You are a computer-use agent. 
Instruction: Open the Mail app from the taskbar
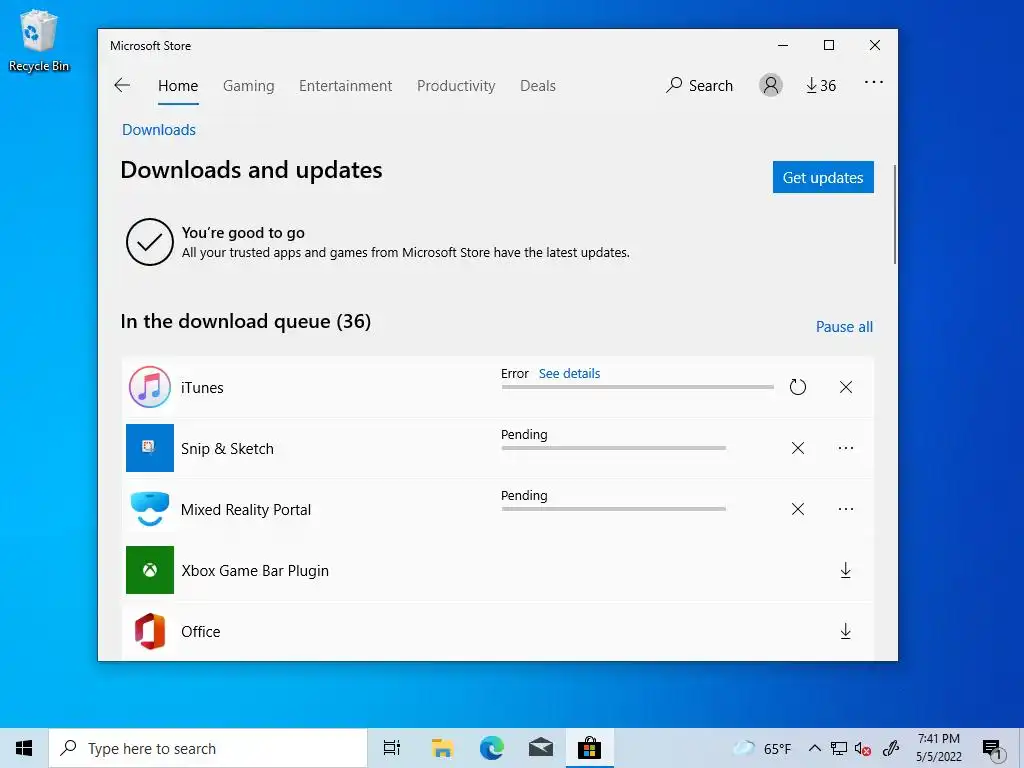pyautogui.click(x=541, y=748)
